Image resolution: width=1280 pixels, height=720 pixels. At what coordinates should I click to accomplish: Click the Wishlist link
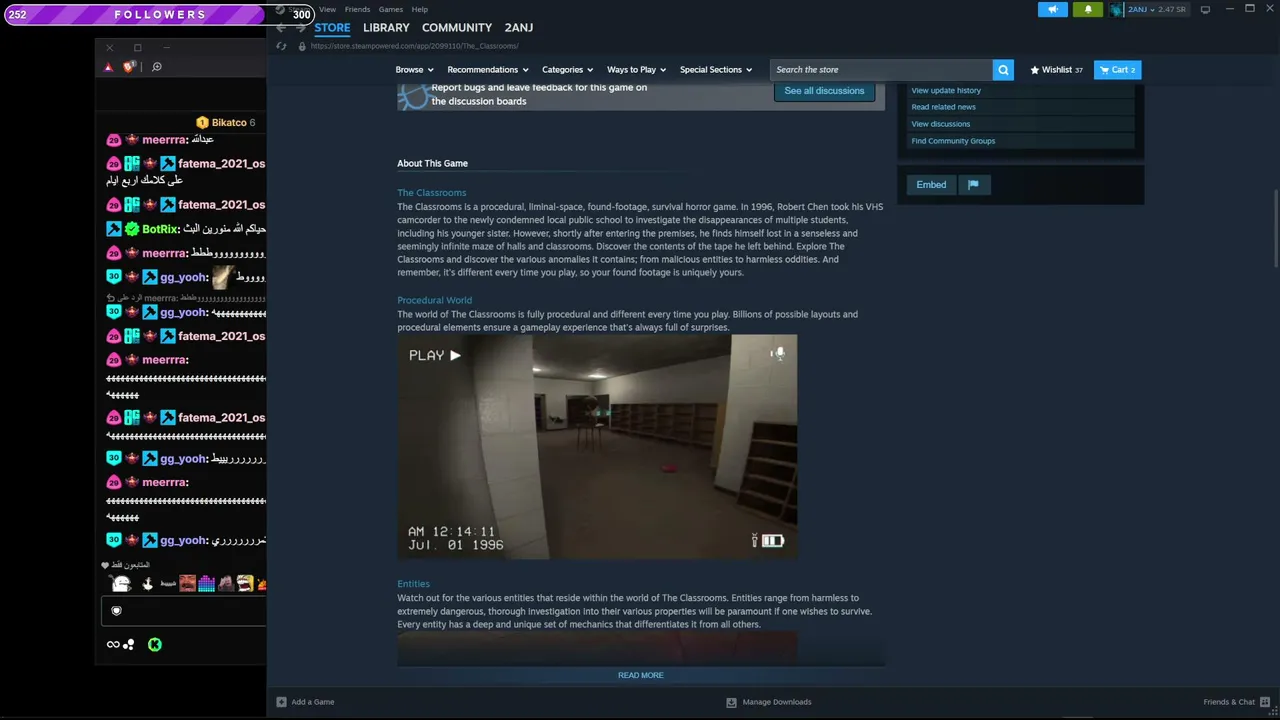(x=1057, y=70)
